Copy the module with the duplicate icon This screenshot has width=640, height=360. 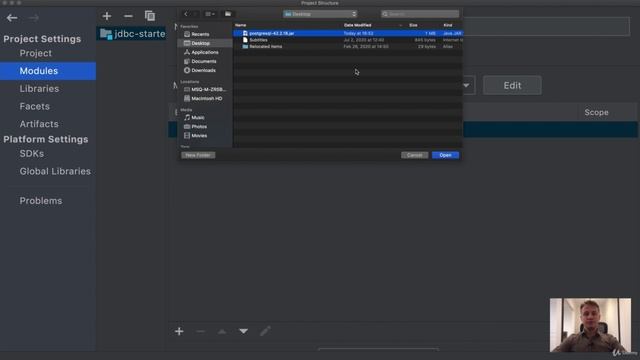[150, 16]
